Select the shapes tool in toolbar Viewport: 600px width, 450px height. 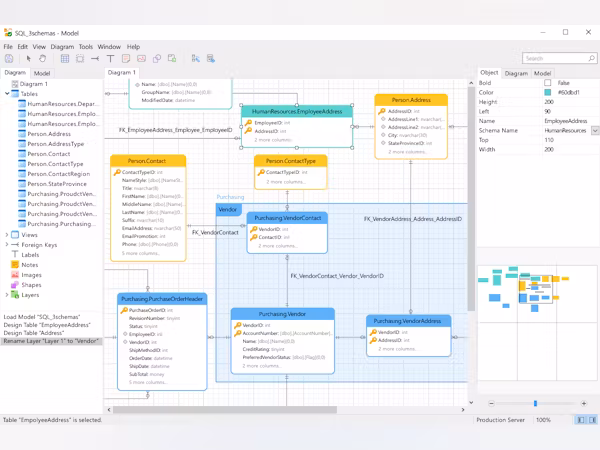coord(157,59)
